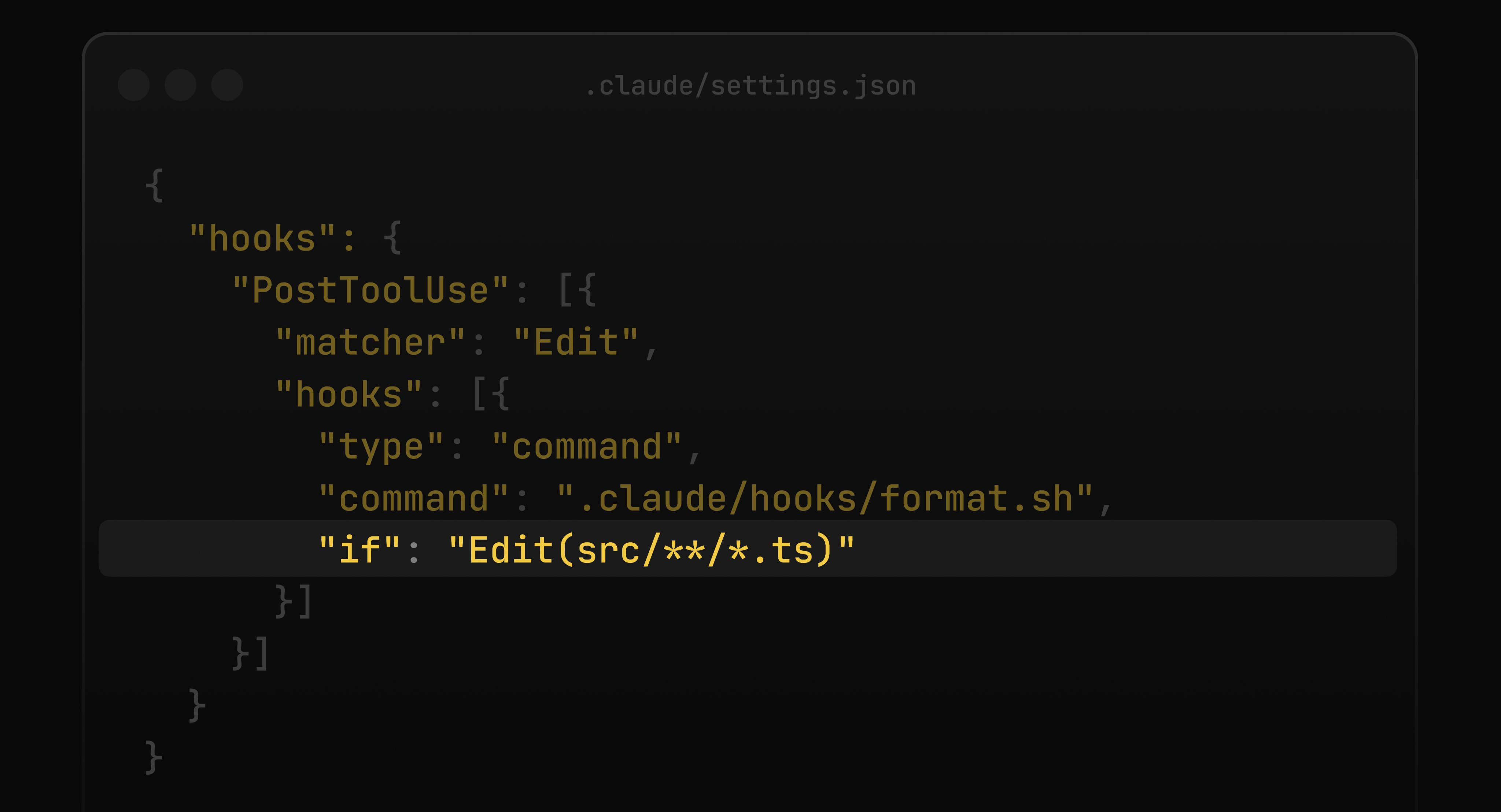1501x812 pixels.
Task: Click the leftmost window dot button
Action: [x=133, y=85]
